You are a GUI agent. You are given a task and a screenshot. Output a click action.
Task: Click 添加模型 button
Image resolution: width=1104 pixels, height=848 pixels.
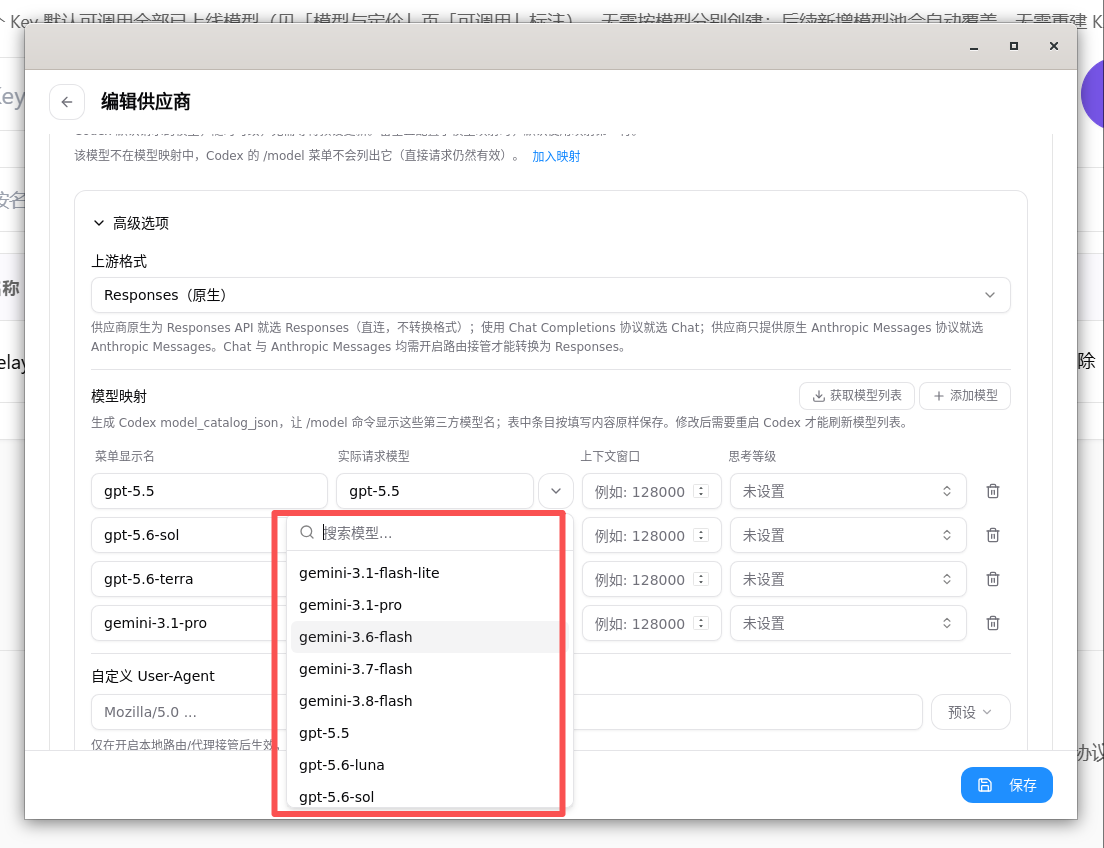point(965,396)
